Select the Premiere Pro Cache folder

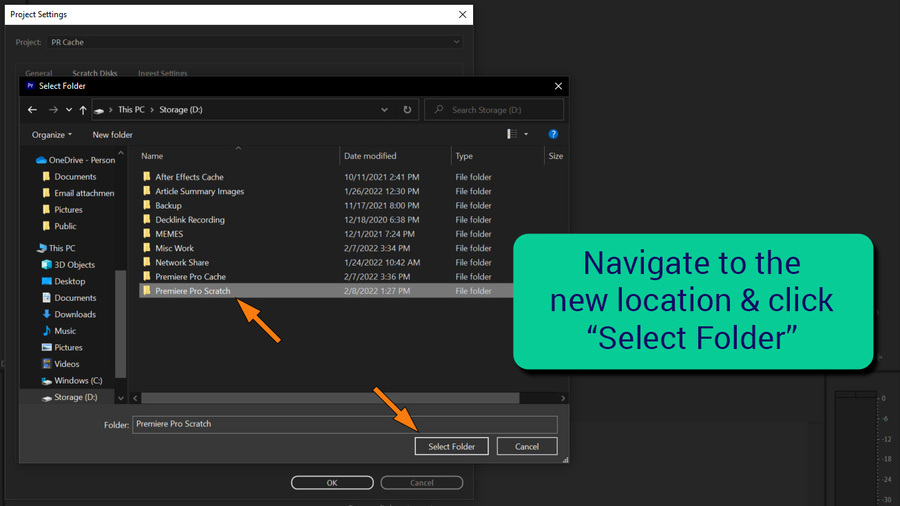pos(190,277)
